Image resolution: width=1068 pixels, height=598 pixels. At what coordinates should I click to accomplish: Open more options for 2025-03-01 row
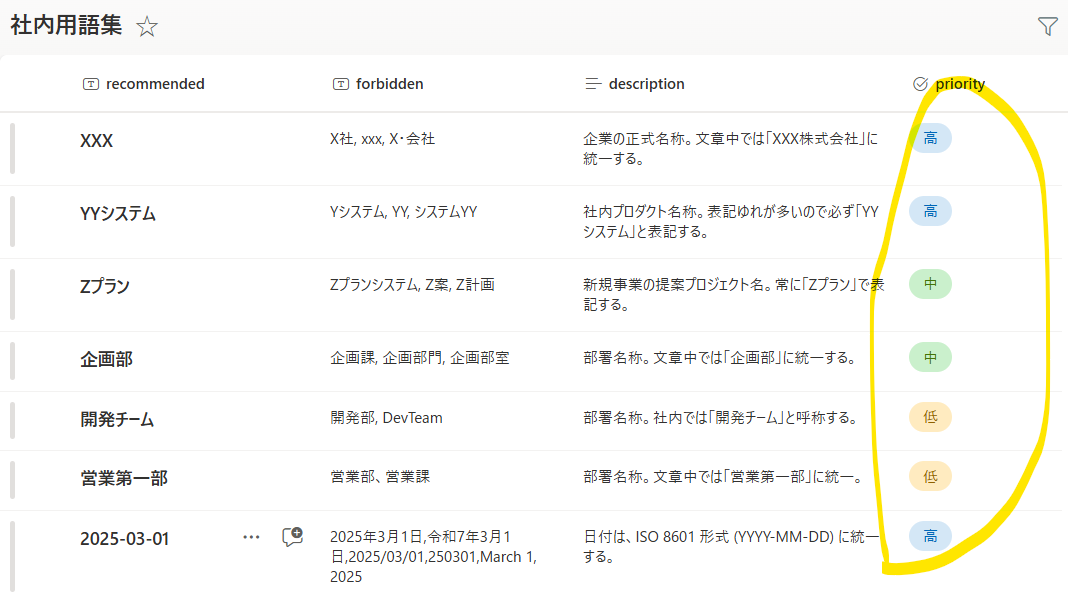(x=251, y=537)
